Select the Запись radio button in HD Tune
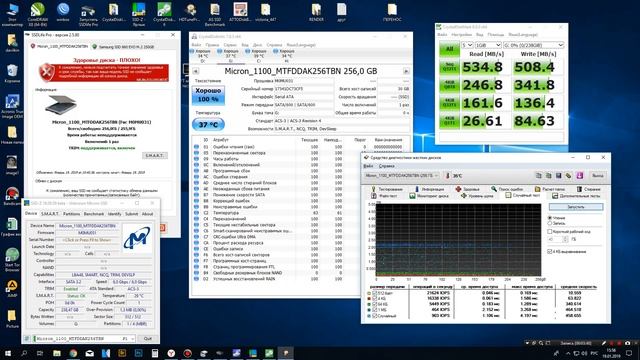Screen dimensions: 640x360 [550, 223]
